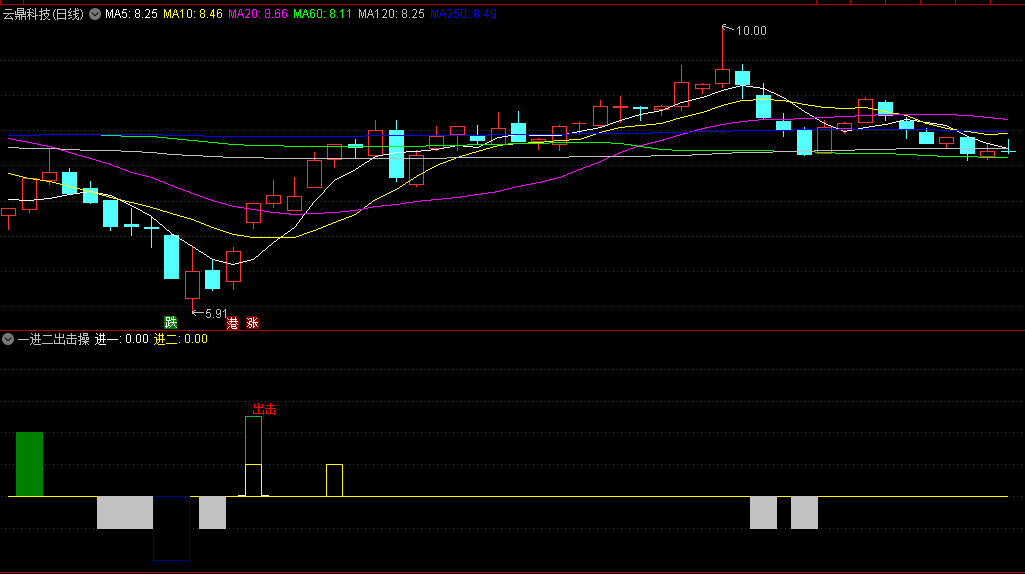
Task: Select the blue-outlined negative indicator bar
Action: click(171, 528)
